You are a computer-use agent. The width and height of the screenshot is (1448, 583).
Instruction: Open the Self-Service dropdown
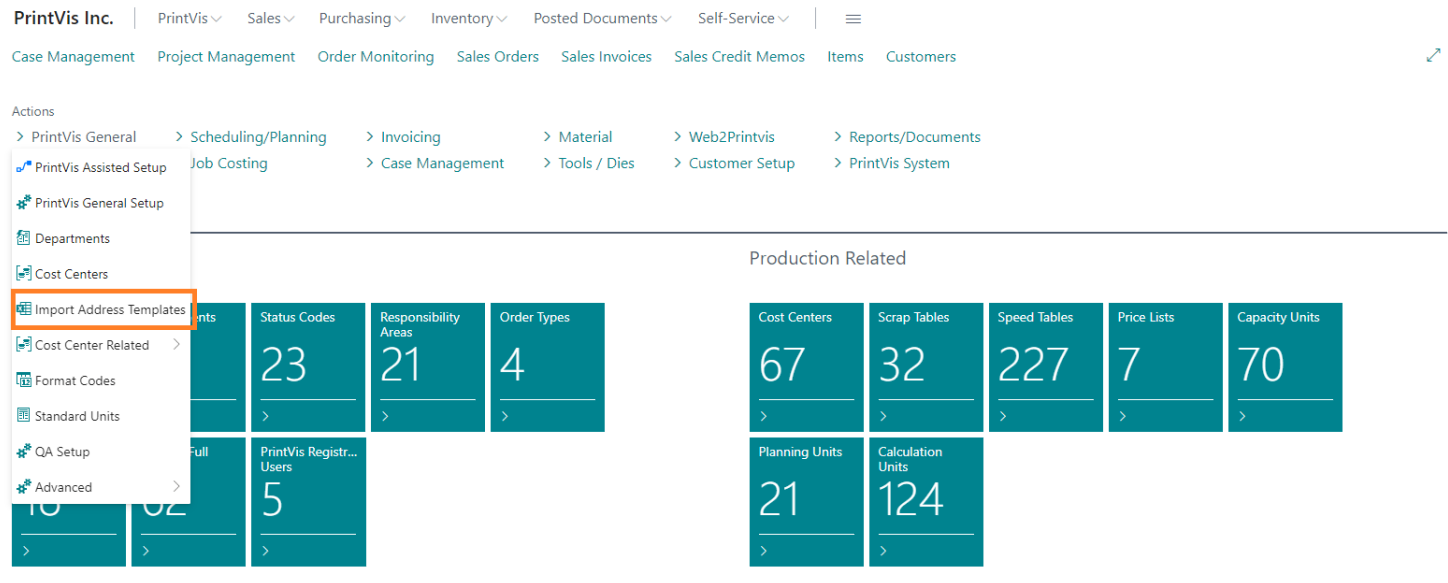pyautogui.click(x=743, y=19)
